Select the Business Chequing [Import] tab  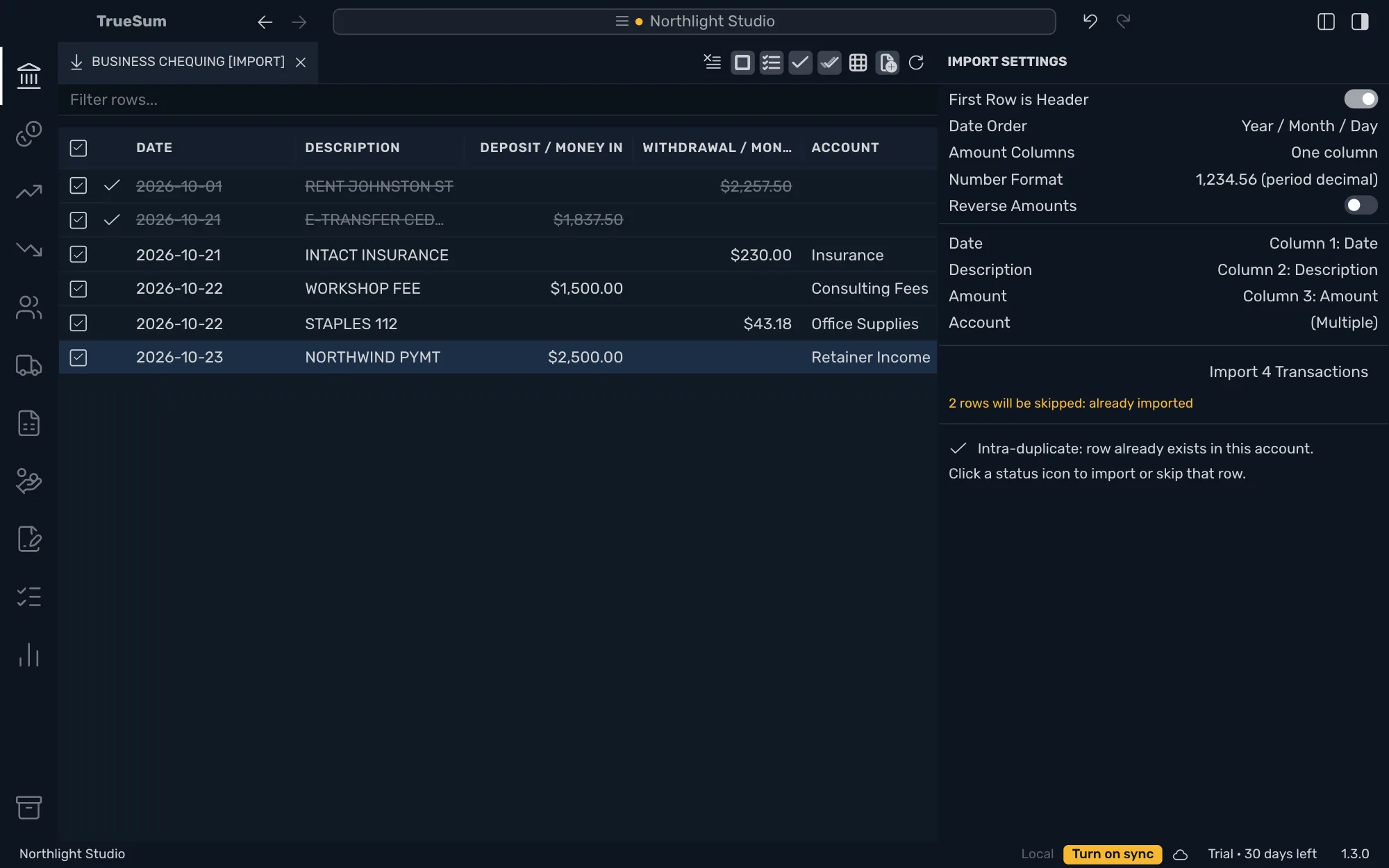(x=188, y=62)
